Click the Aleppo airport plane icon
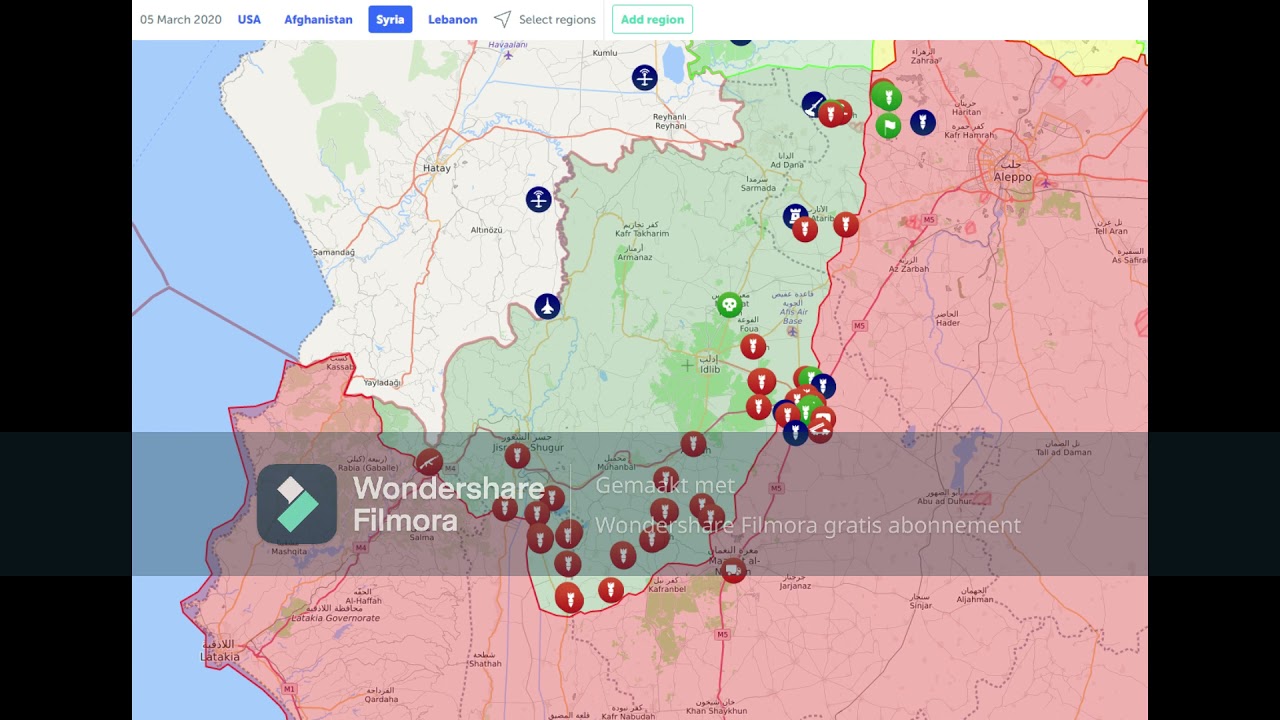Screen dimensions: 1280x720 (x=1046, y=183)
